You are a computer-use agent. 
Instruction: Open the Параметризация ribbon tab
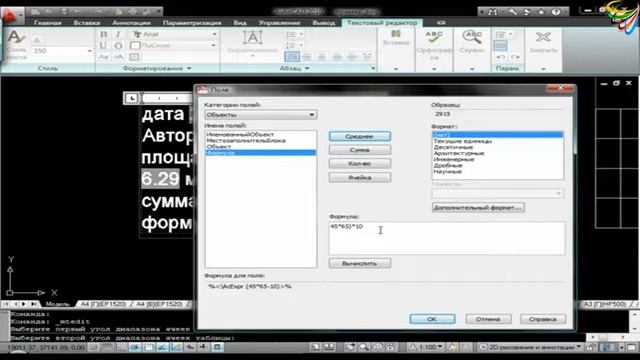(x=192, y=23)
